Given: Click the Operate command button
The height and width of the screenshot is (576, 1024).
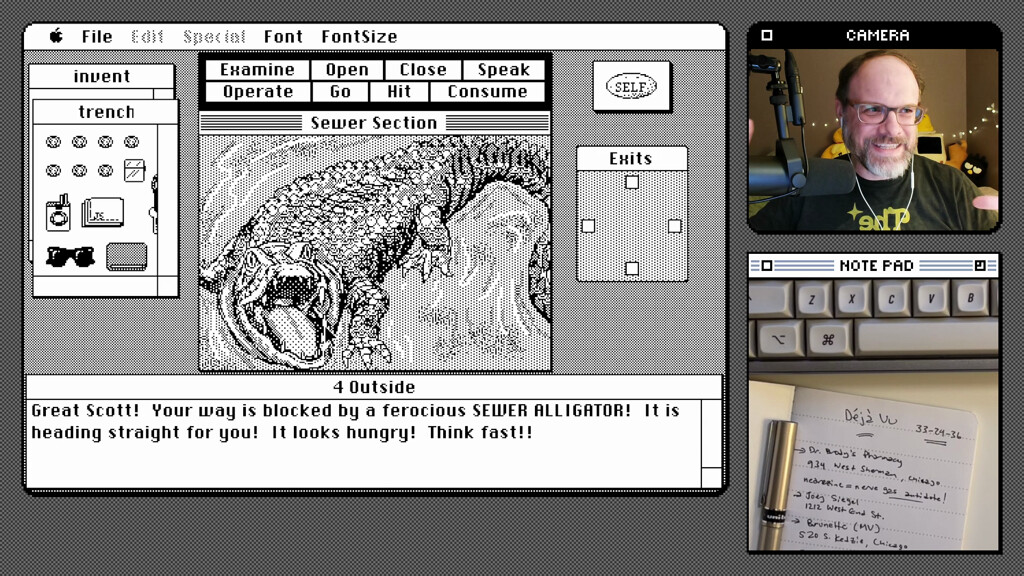Looking at the screenshot, I should [x=257, y=92].
